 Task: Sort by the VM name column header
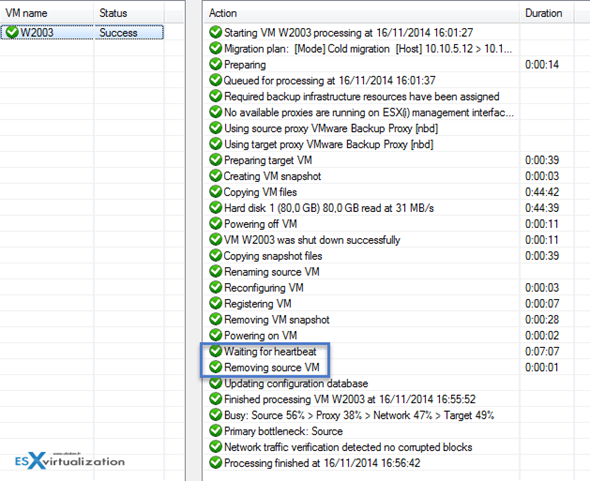click(x=26, y=13)
